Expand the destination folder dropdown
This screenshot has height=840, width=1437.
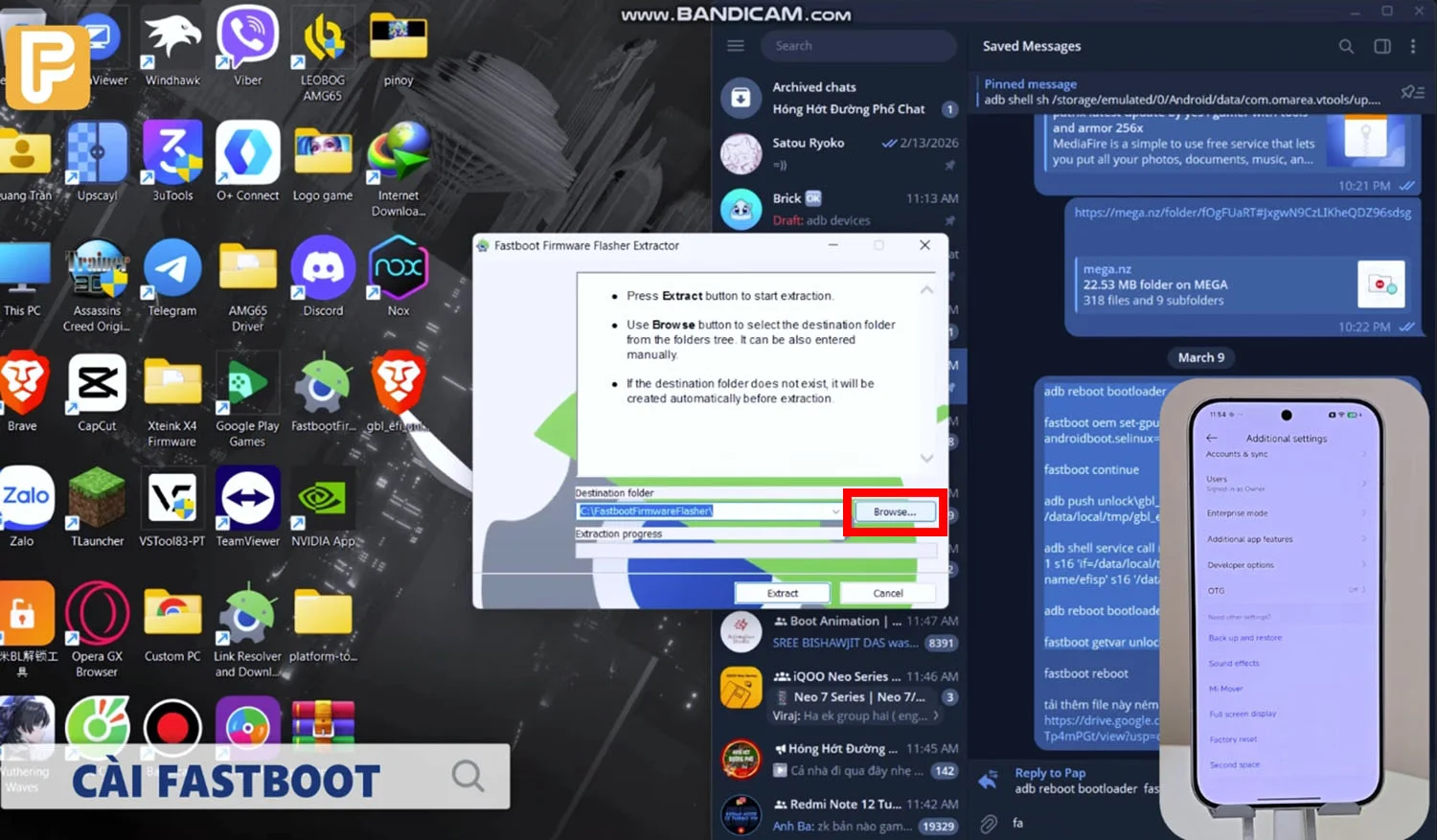tap(833, 511)
